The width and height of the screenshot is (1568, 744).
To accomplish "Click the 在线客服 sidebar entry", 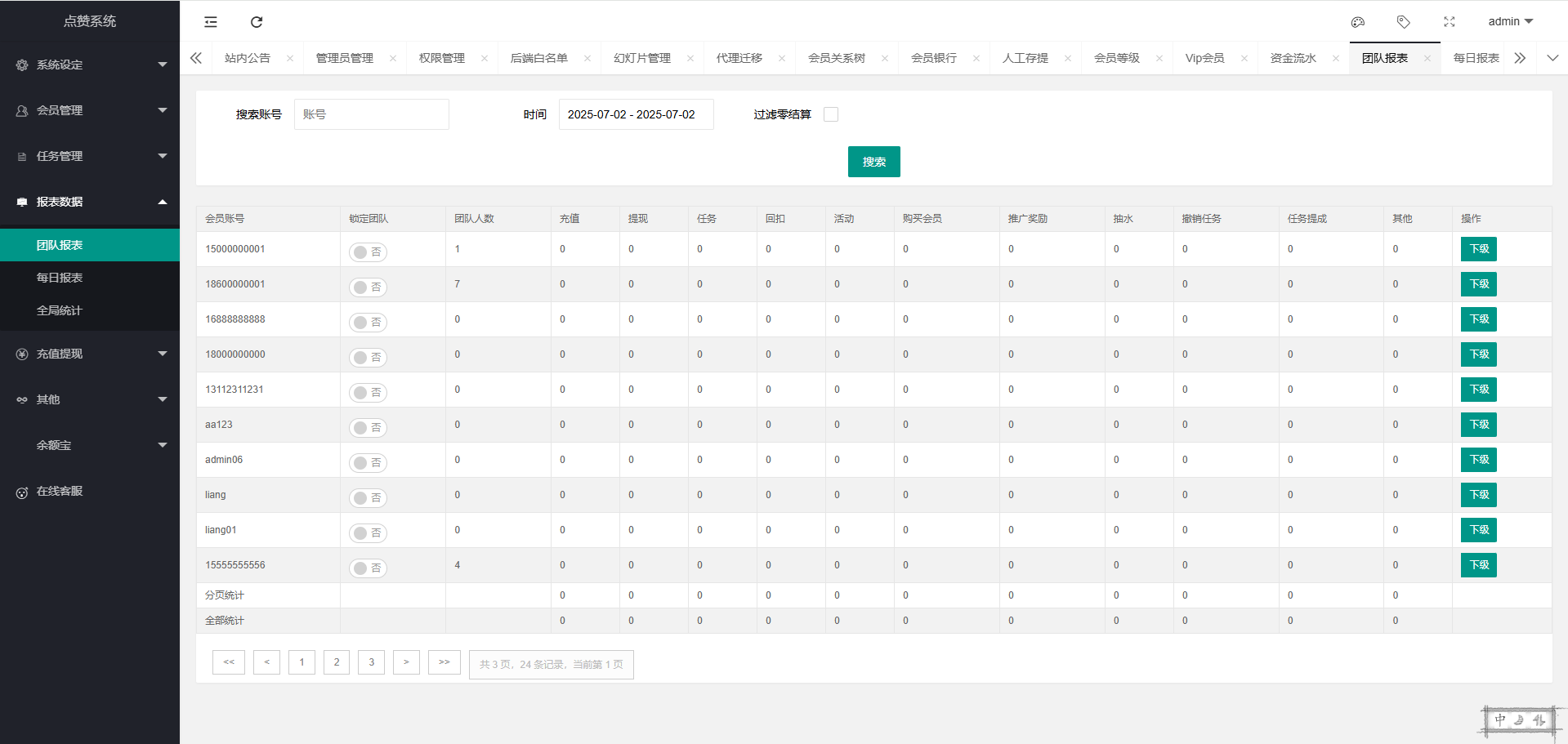I will click(90, 491).
